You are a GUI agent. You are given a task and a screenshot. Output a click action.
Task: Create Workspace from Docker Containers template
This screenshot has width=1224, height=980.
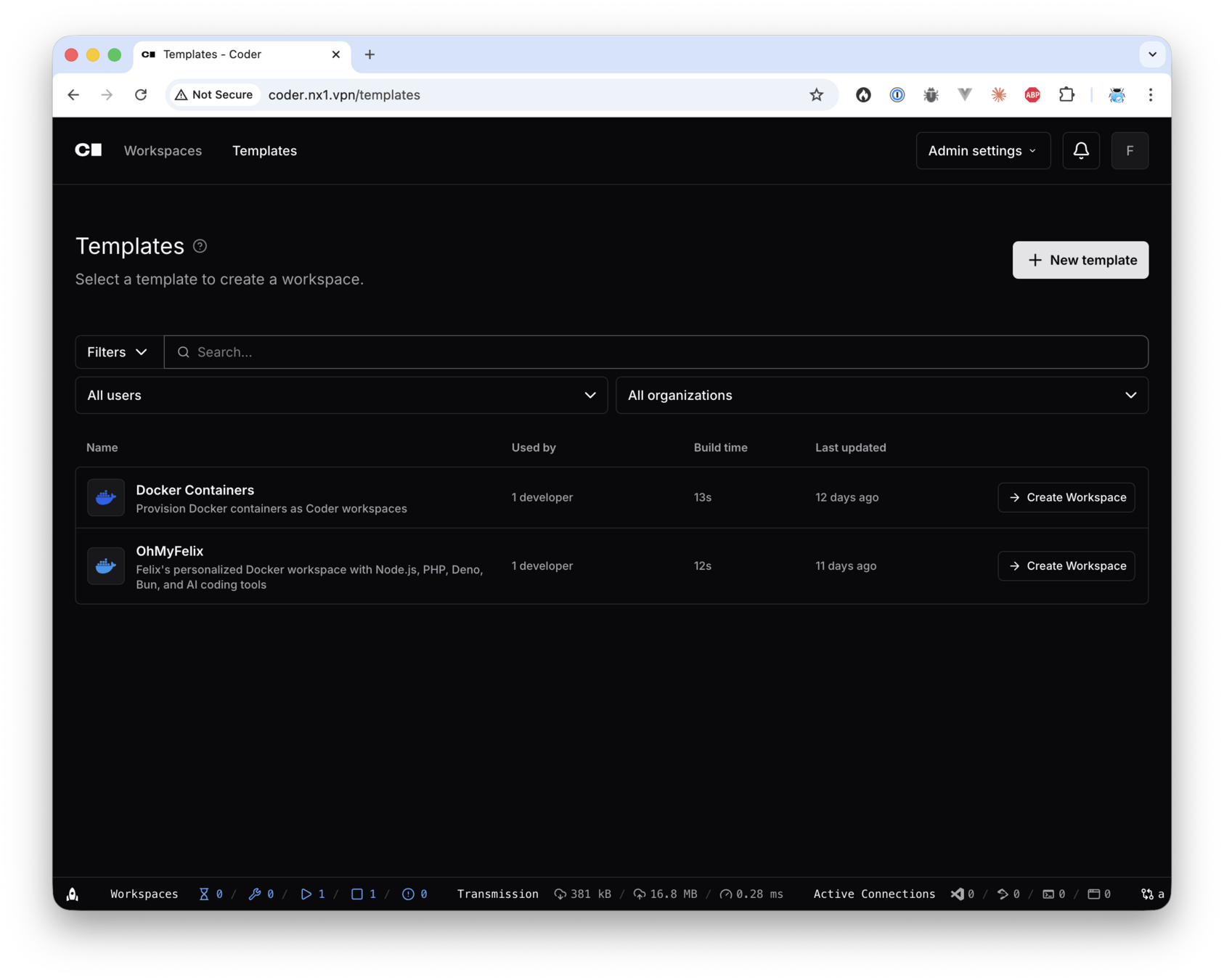[x=1066, y=497]
